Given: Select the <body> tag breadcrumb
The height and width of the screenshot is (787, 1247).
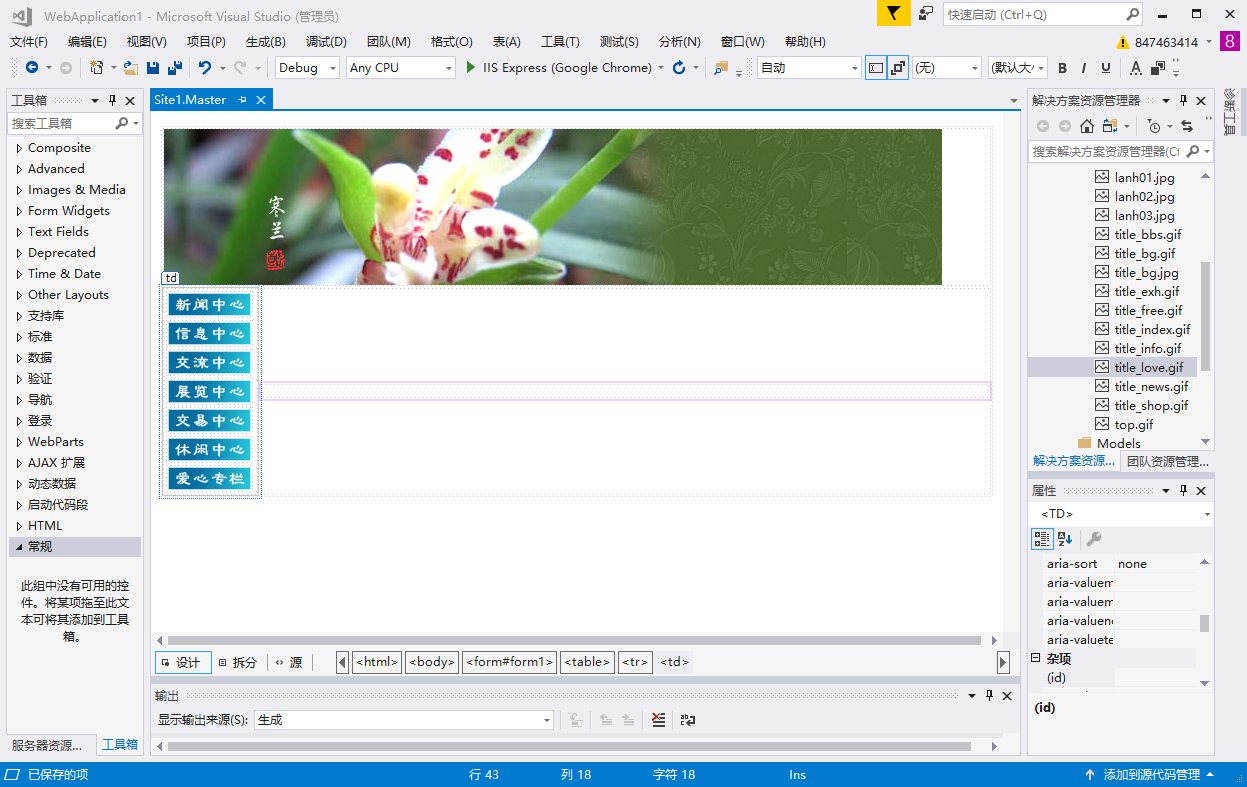Looking at the screenshot, I should 432,662.
